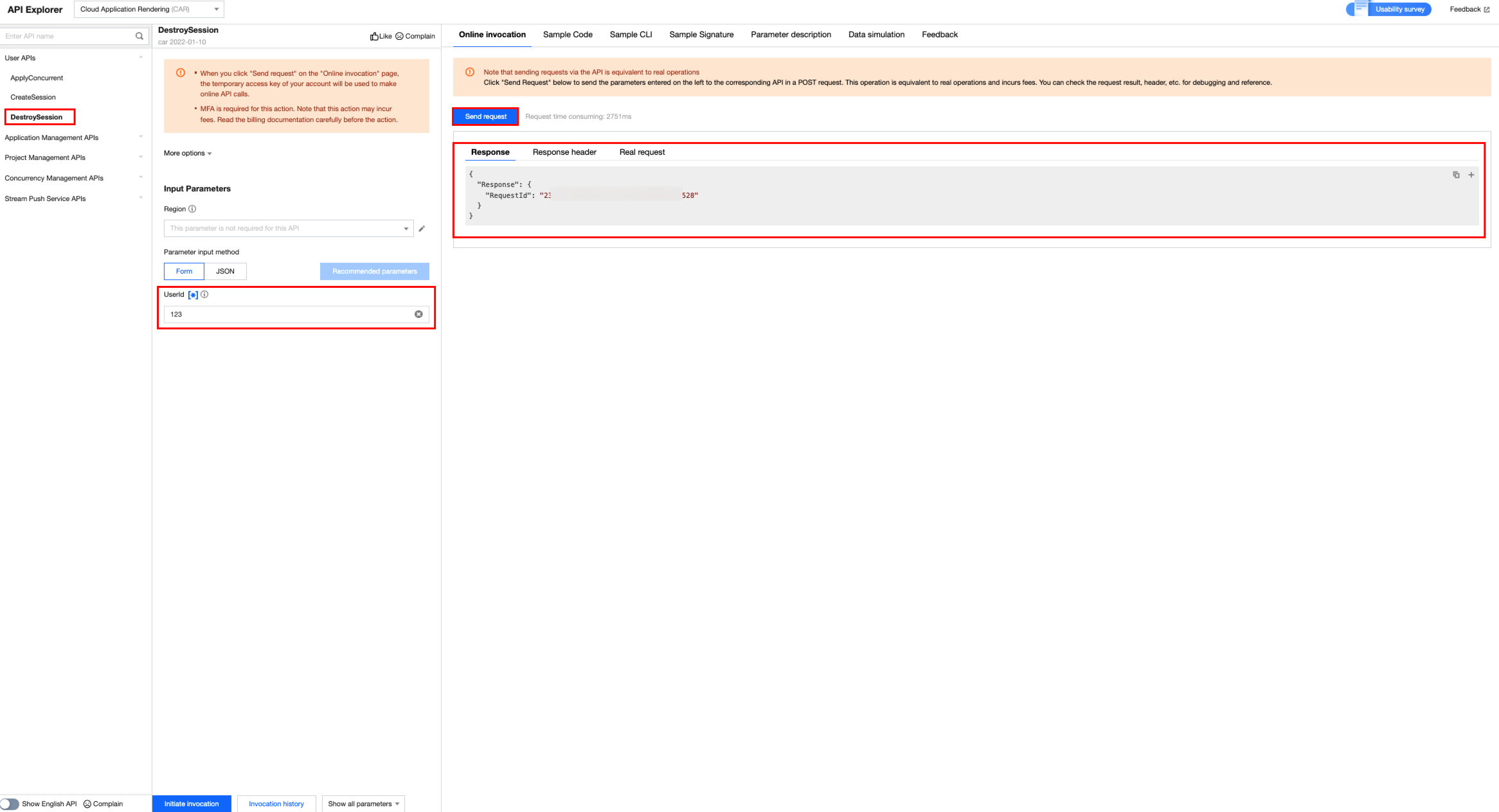Click the Like thumbs-up icon
Viewport: 1499px width, 812px height.
coord(374,37)
